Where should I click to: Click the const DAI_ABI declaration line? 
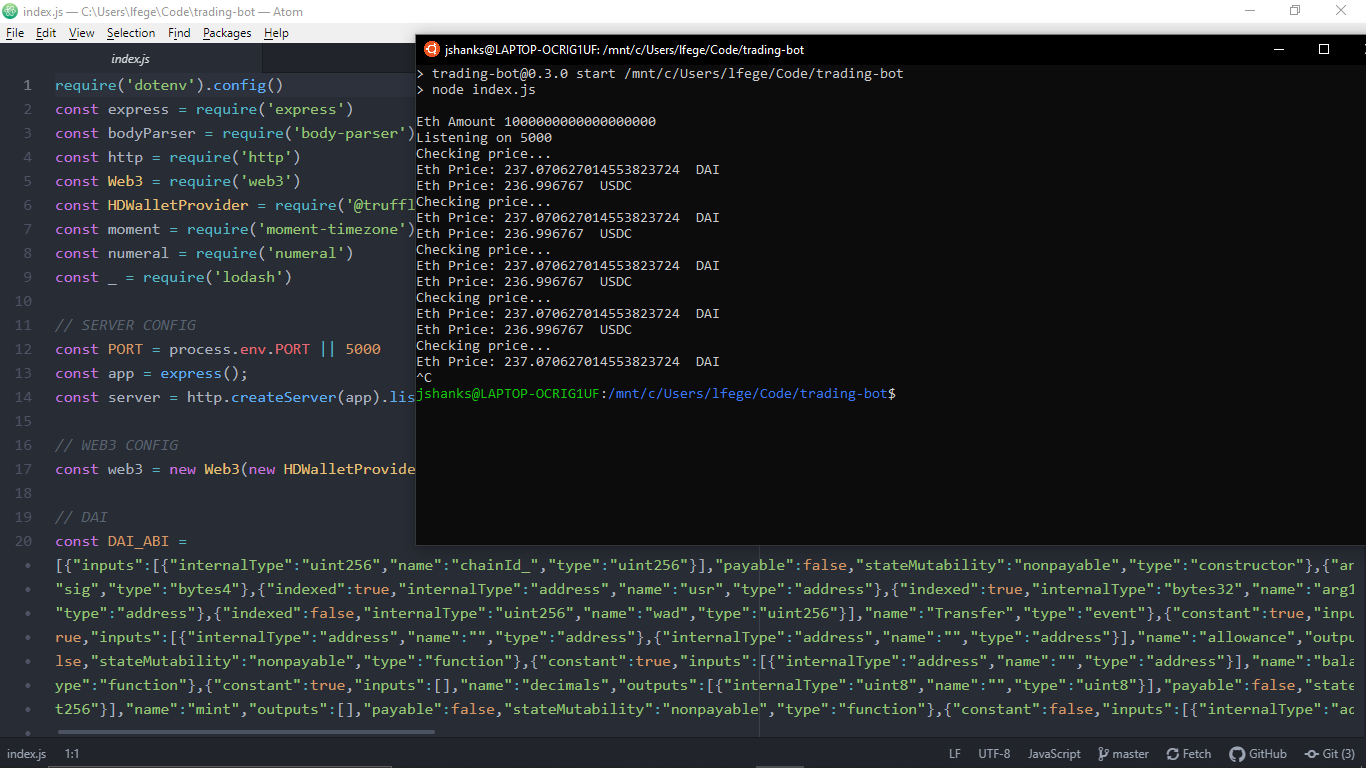(121, 541)
